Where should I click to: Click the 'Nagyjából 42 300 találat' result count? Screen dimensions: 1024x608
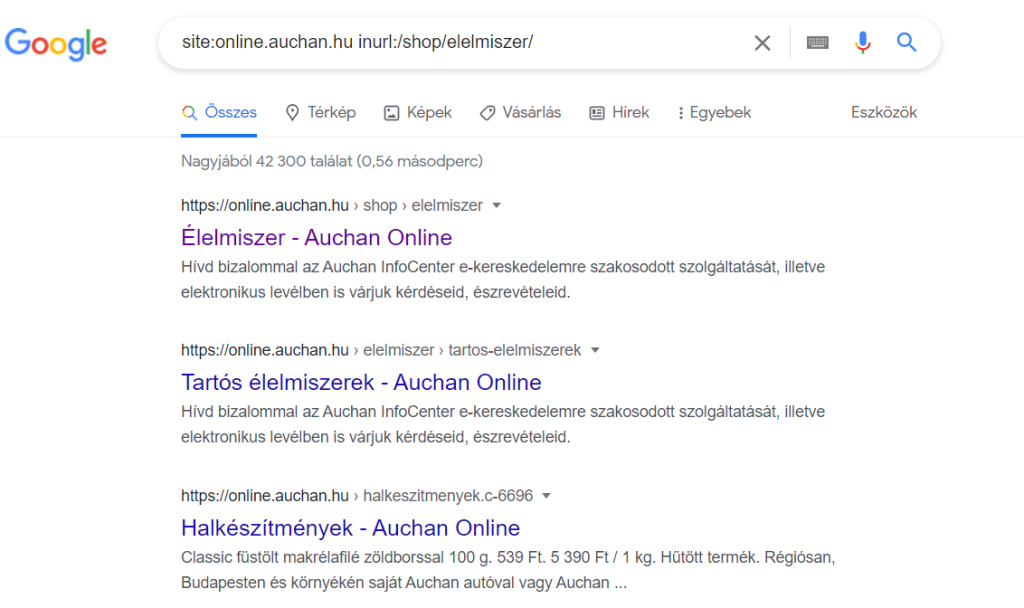(332, 161)
